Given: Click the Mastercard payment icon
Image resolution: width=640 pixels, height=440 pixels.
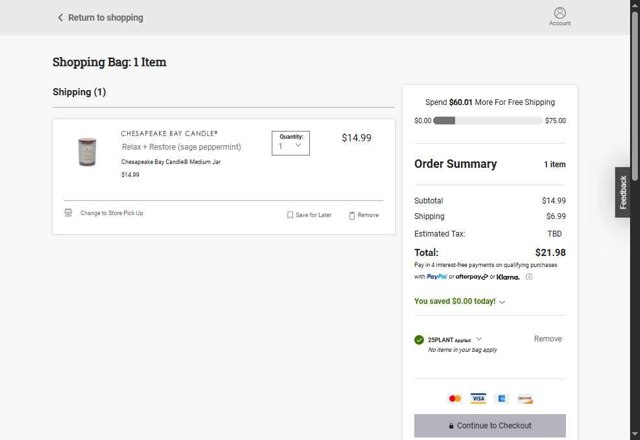Looking at the screenshot, I should [455, 398].
